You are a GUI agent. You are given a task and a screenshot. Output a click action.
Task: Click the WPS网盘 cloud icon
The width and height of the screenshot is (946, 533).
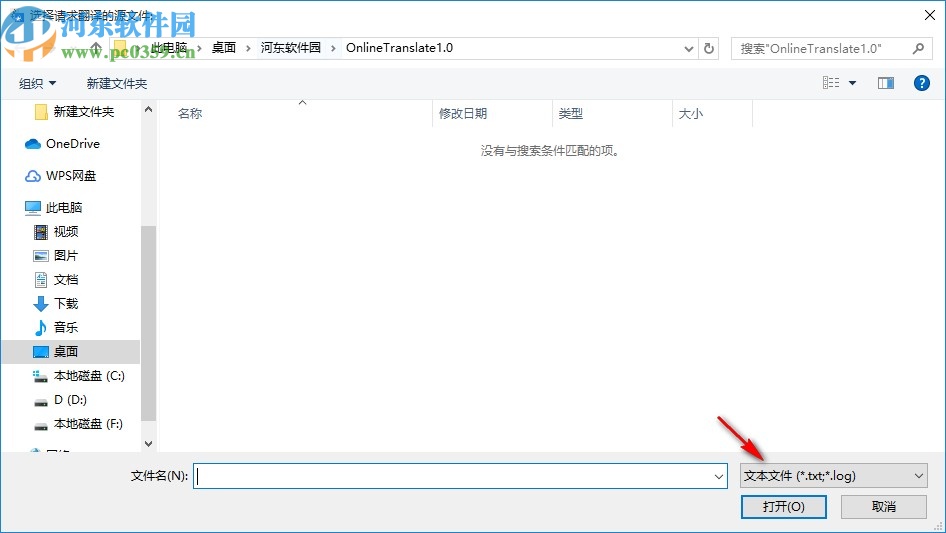(x=33, y=176)
